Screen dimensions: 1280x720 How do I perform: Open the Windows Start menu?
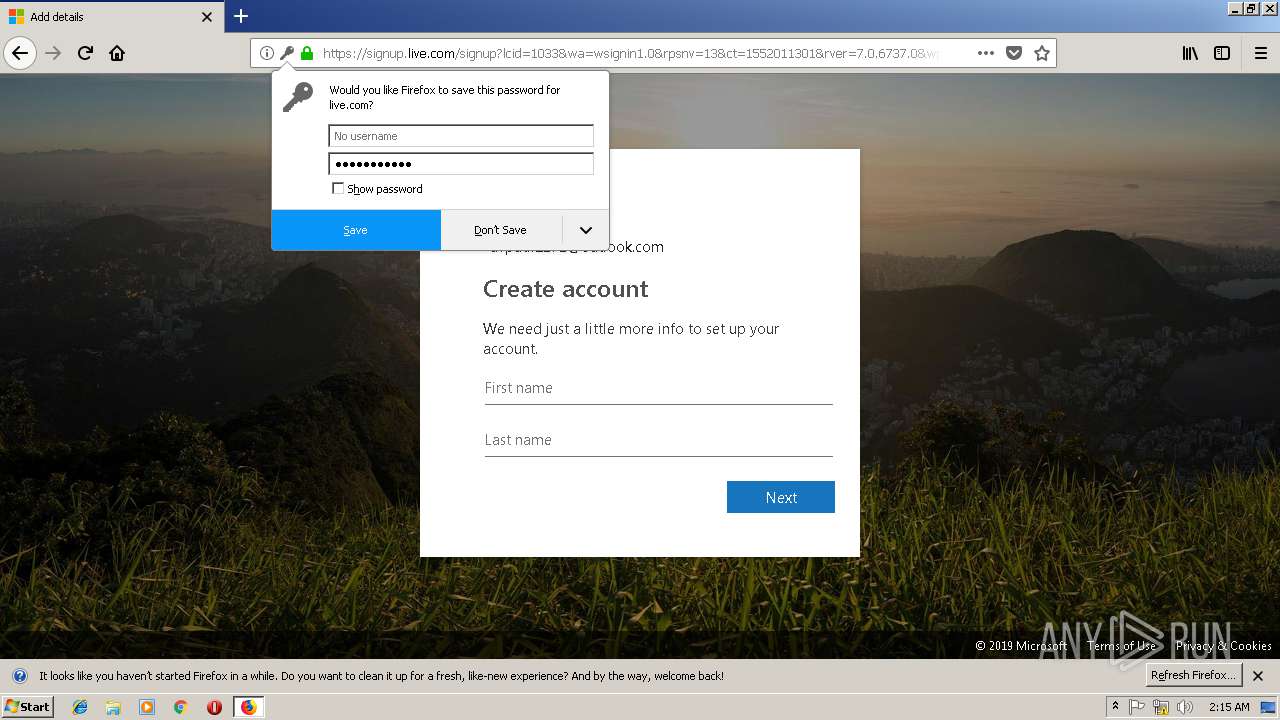27,706
